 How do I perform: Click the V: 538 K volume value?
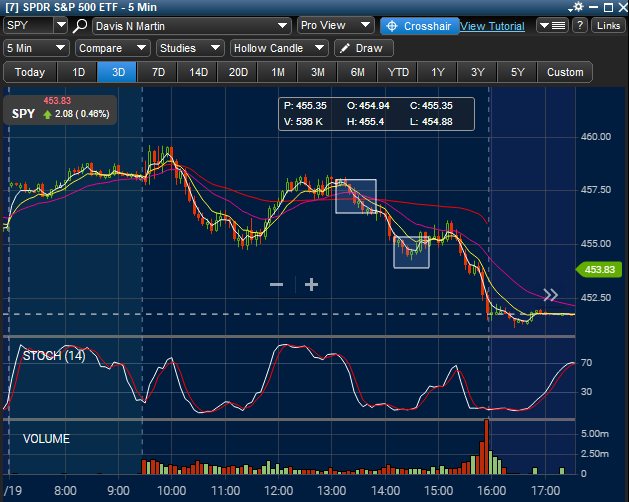coord(303,122)
